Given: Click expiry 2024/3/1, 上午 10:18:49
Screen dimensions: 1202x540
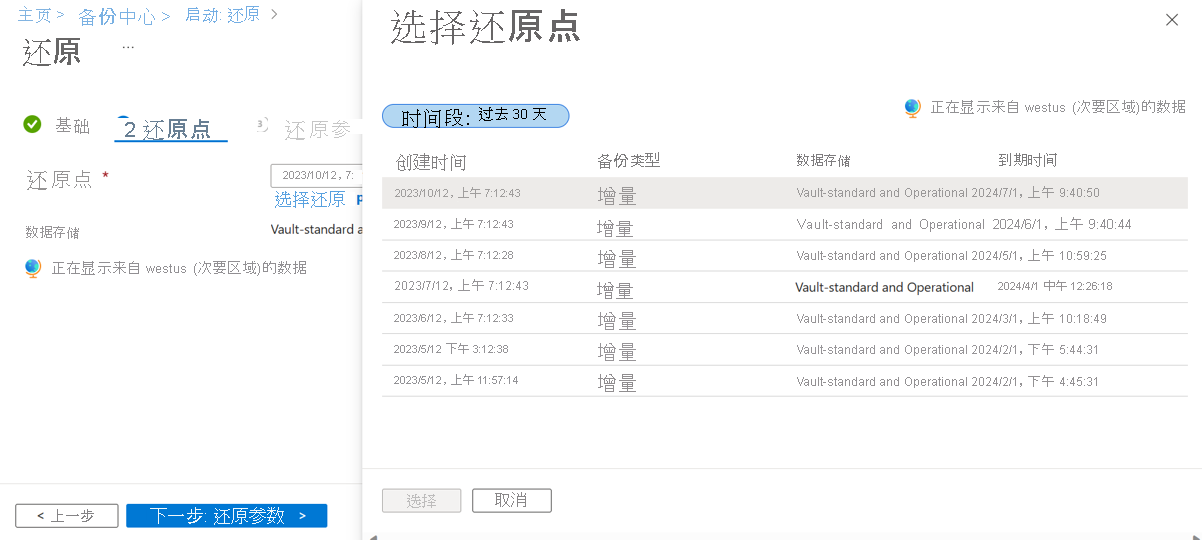Looking at the screenshot, I should pos(1039,319).
